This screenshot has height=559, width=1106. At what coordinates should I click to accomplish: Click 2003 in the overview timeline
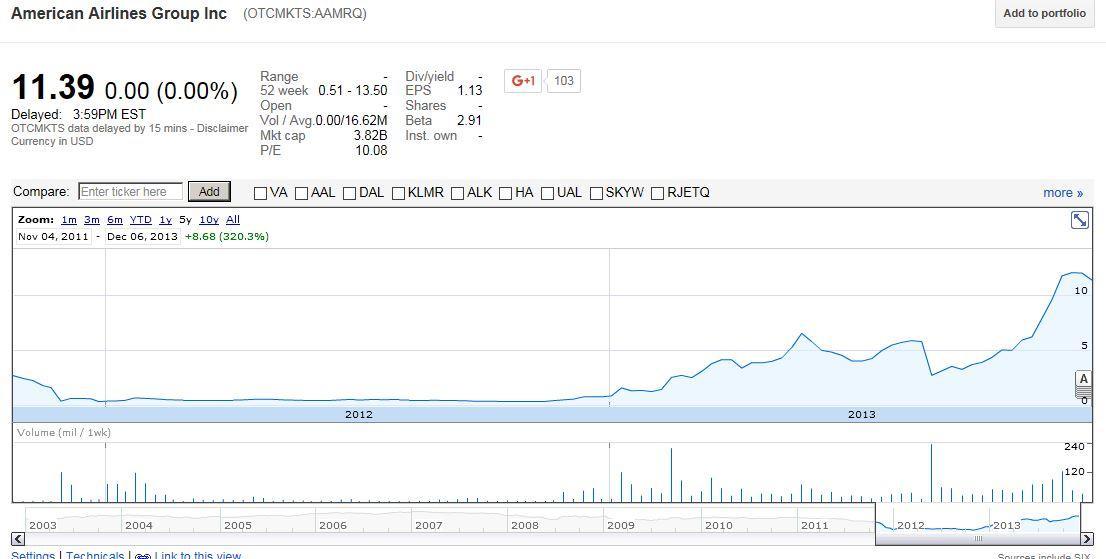coord(42,525)
